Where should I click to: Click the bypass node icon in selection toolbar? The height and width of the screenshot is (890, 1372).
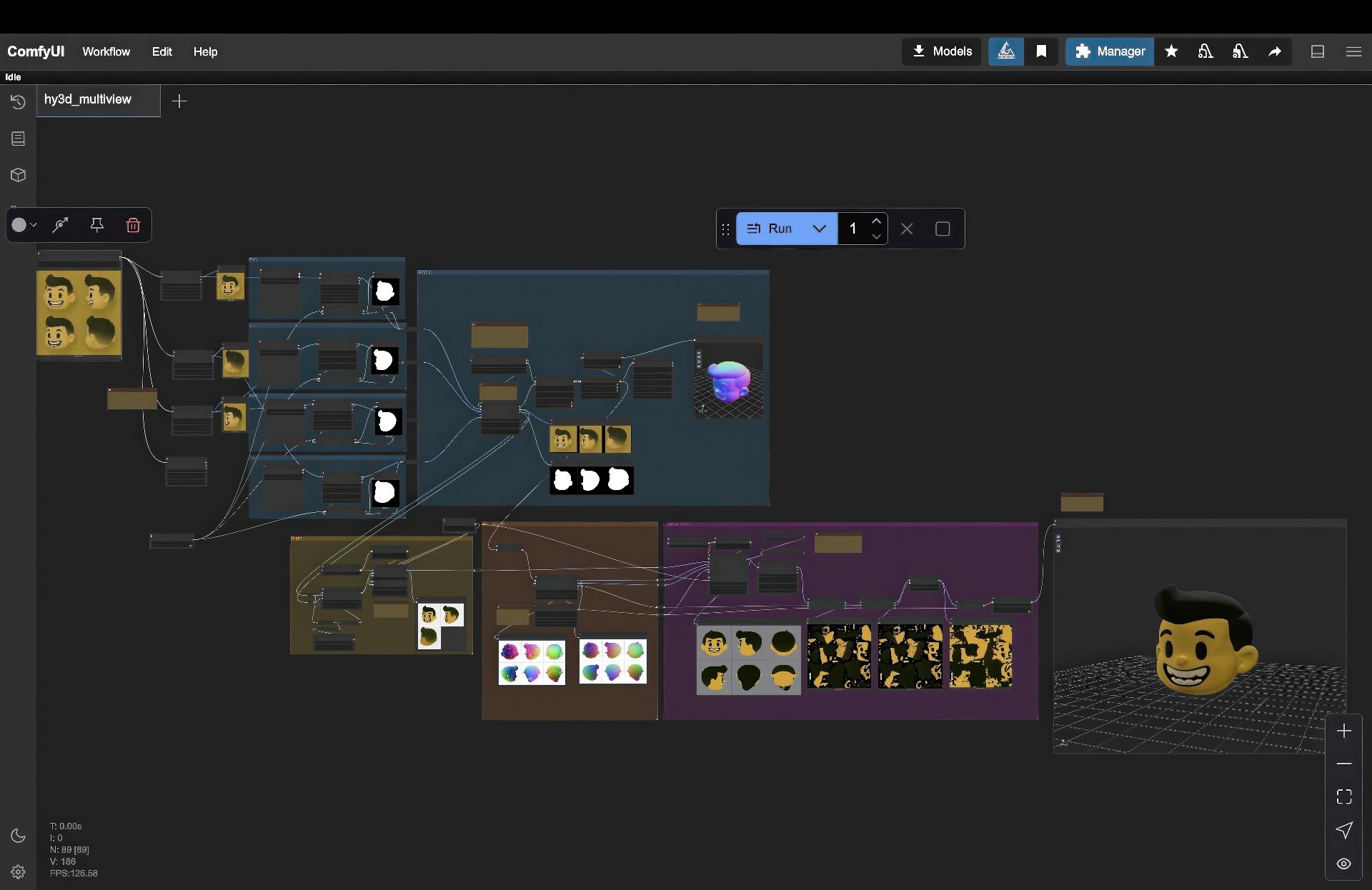[x=61, y=226]
